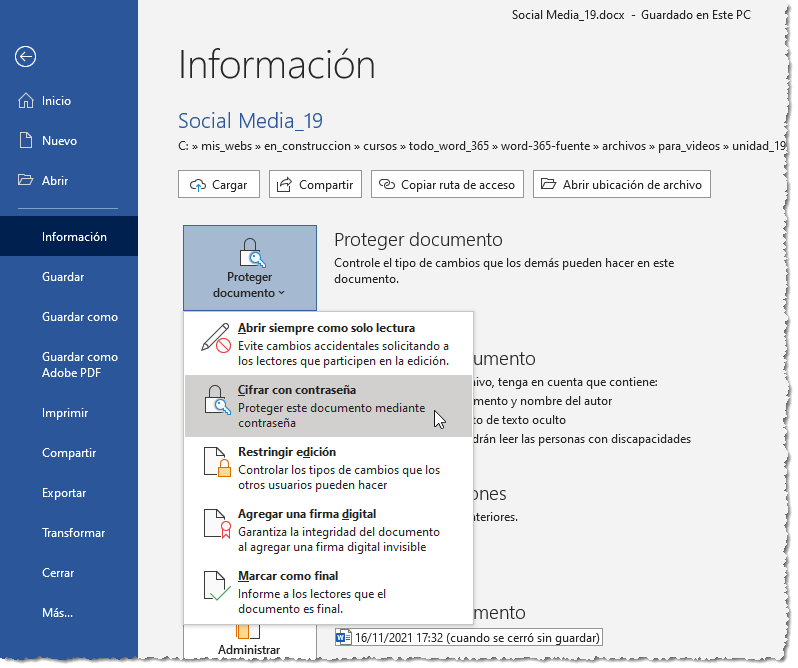Click the Social Media_19 document title
Screen dimensions: 798x668
point(250,121)
